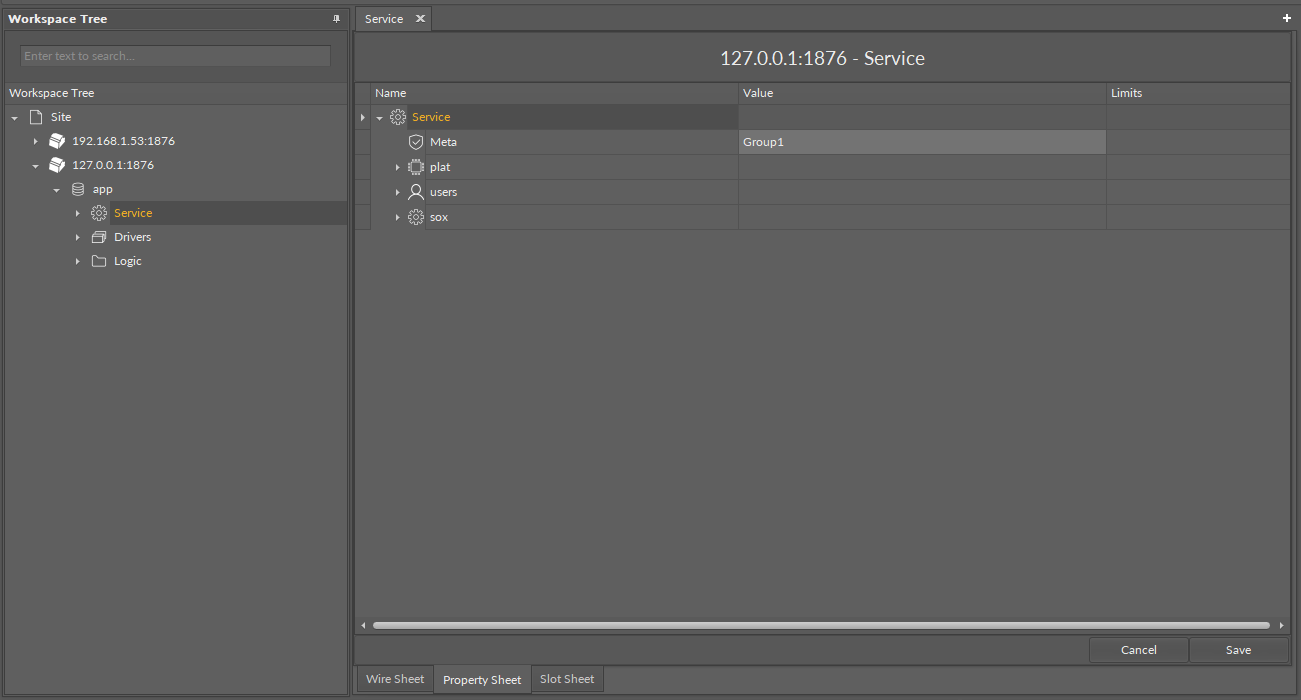Switch to the Slot Sheet tab
Image resolution: width=1301 pixels, height=700 pixels.
tap(567, 679)
